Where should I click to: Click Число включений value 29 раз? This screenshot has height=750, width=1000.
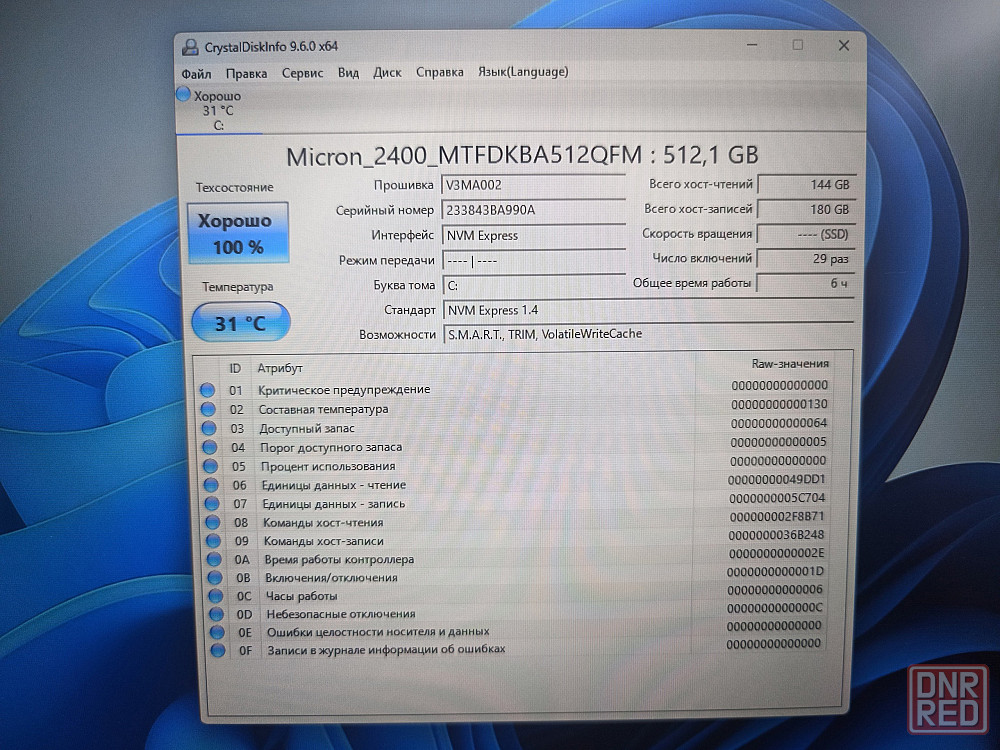805,259
